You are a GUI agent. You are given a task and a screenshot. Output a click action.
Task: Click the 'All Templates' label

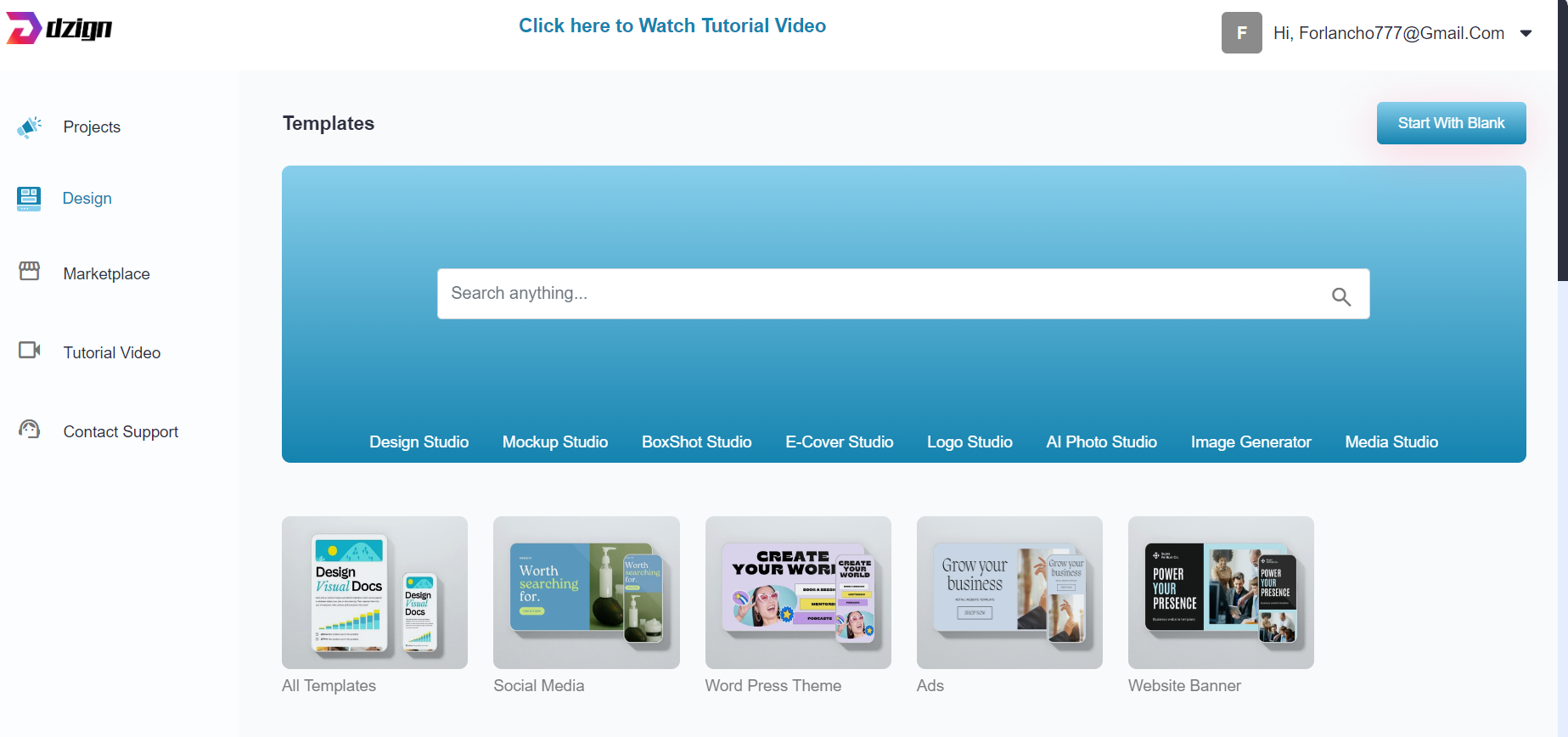[x=329, y=685]
